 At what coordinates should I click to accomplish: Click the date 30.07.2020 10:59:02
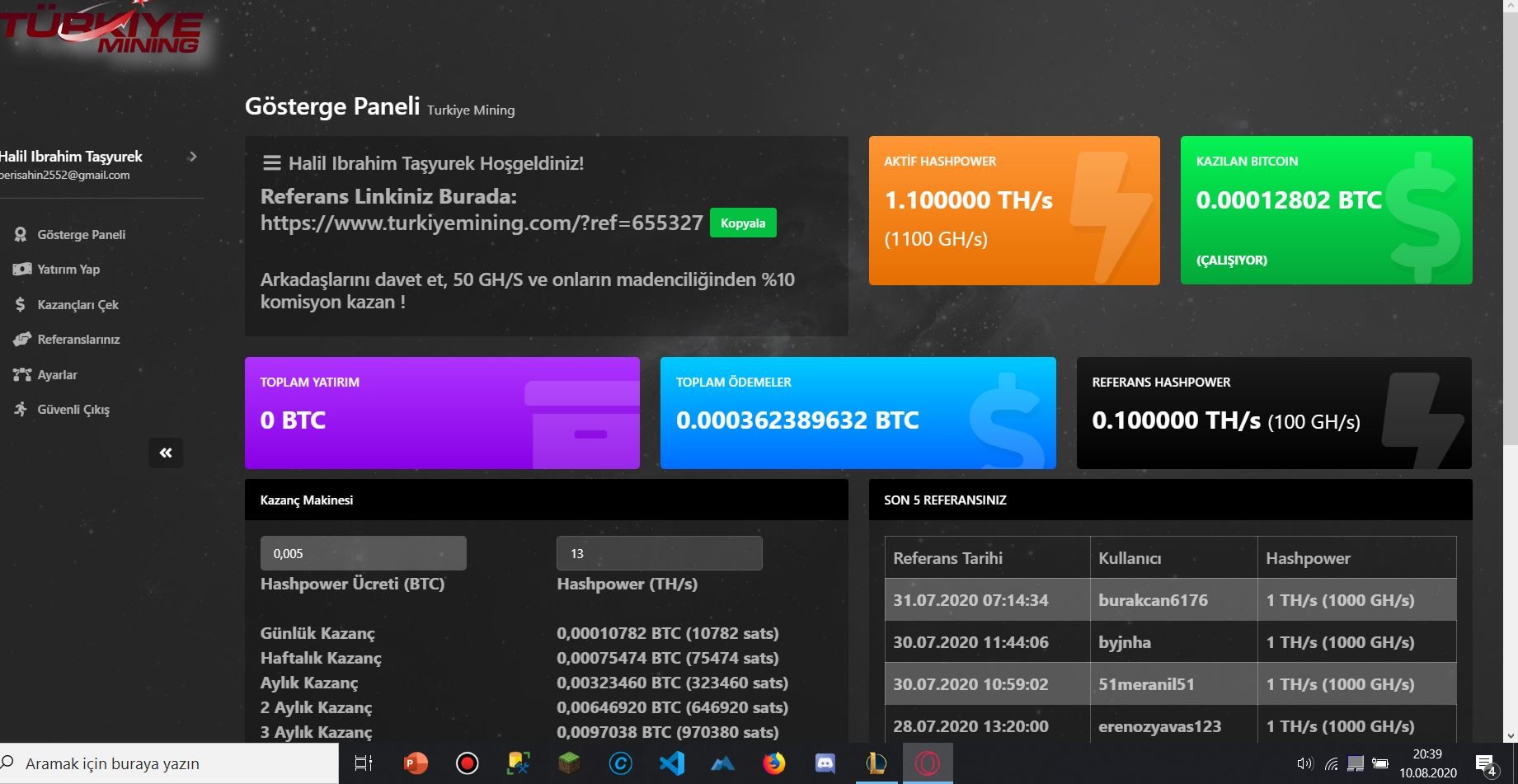970,684
